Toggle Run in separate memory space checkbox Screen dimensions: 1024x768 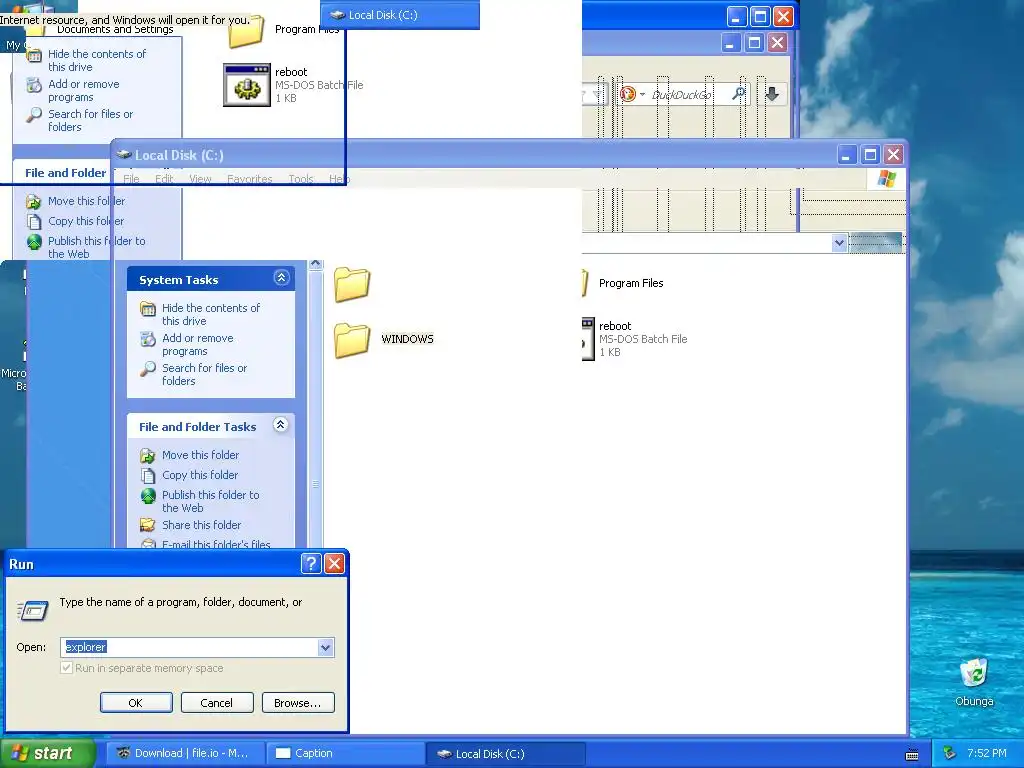(66, 668)
